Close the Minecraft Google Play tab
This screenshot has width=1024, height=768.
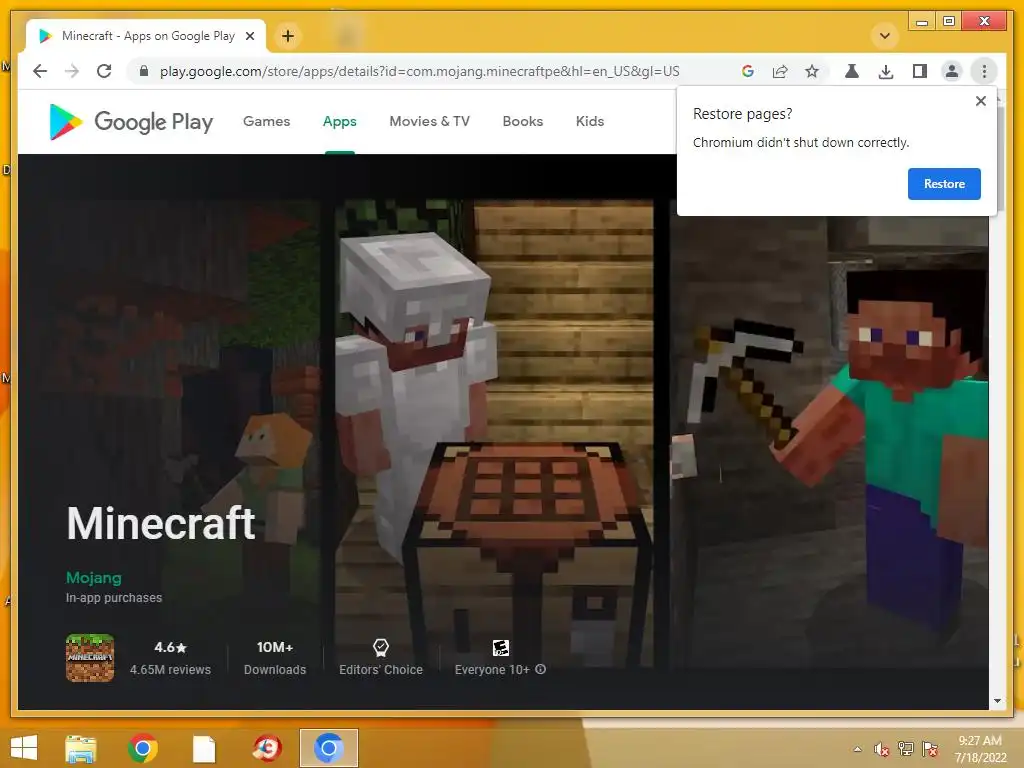click(x=250, y=36)
